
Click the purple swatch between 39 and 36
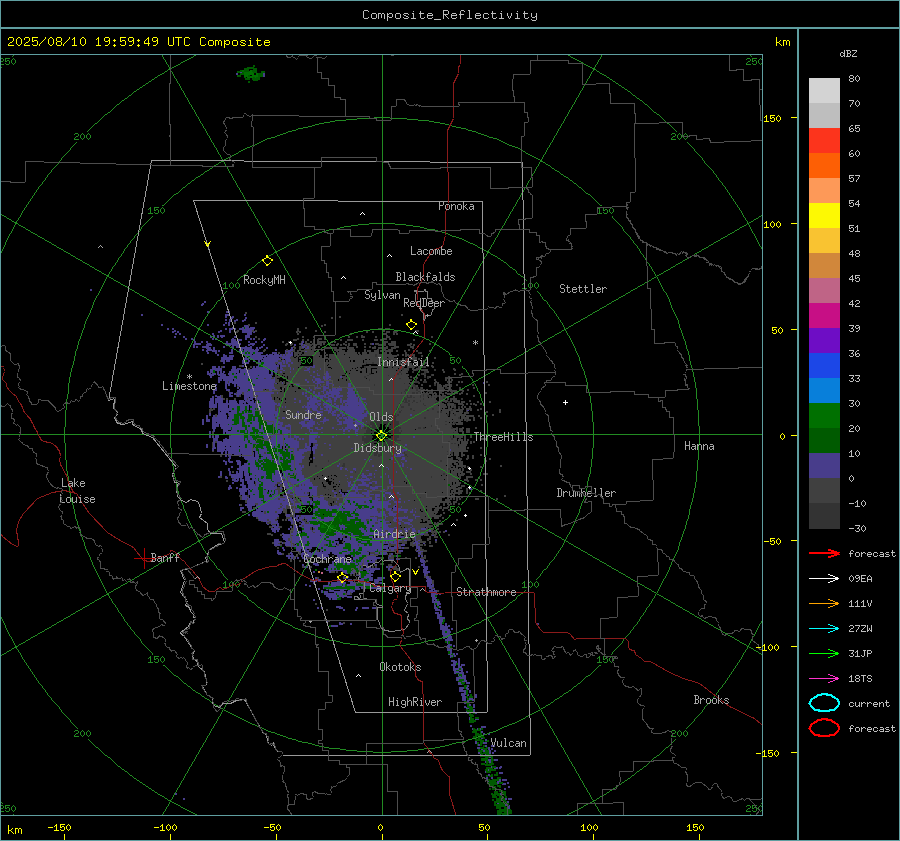tap(824, 341)
